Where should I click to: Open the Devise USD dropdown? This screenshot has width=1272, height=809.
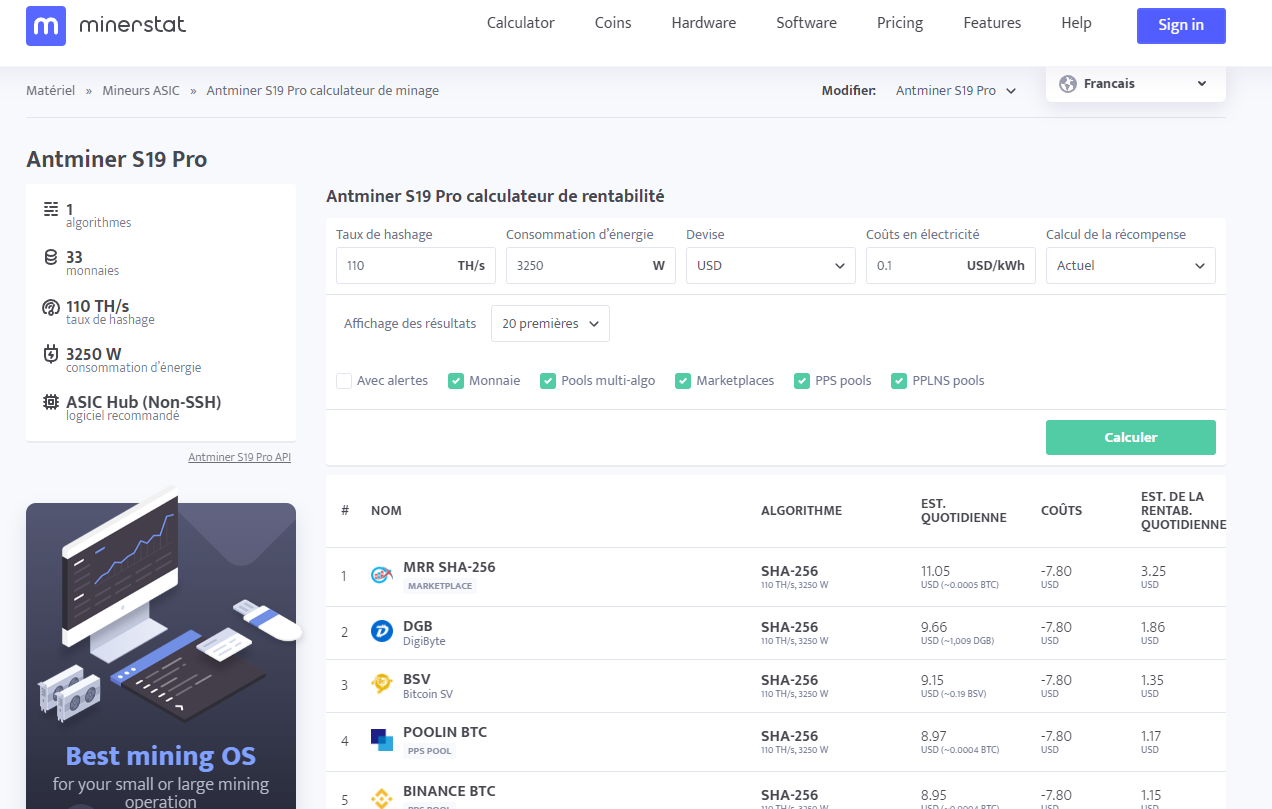pos(770,266)
